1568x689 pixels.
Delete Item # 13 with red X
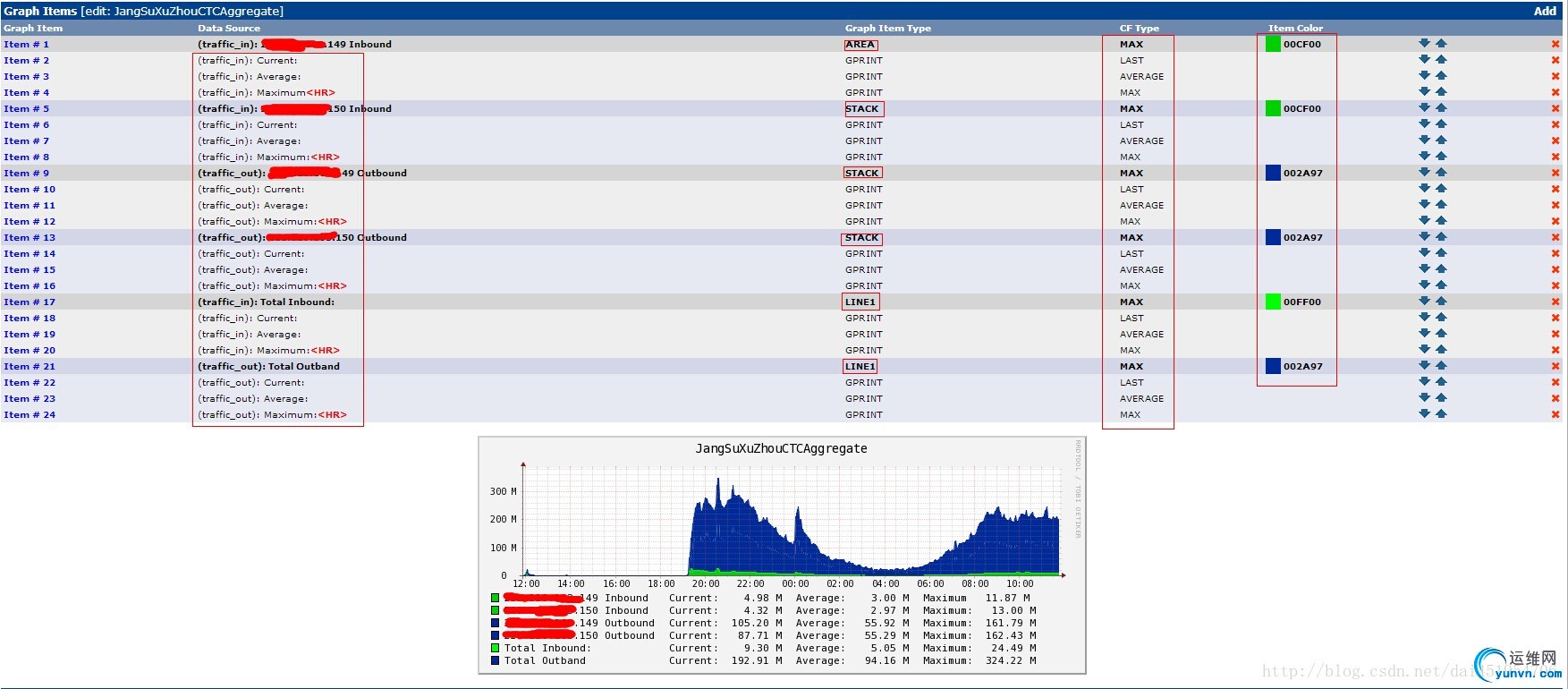(1555, 237)
